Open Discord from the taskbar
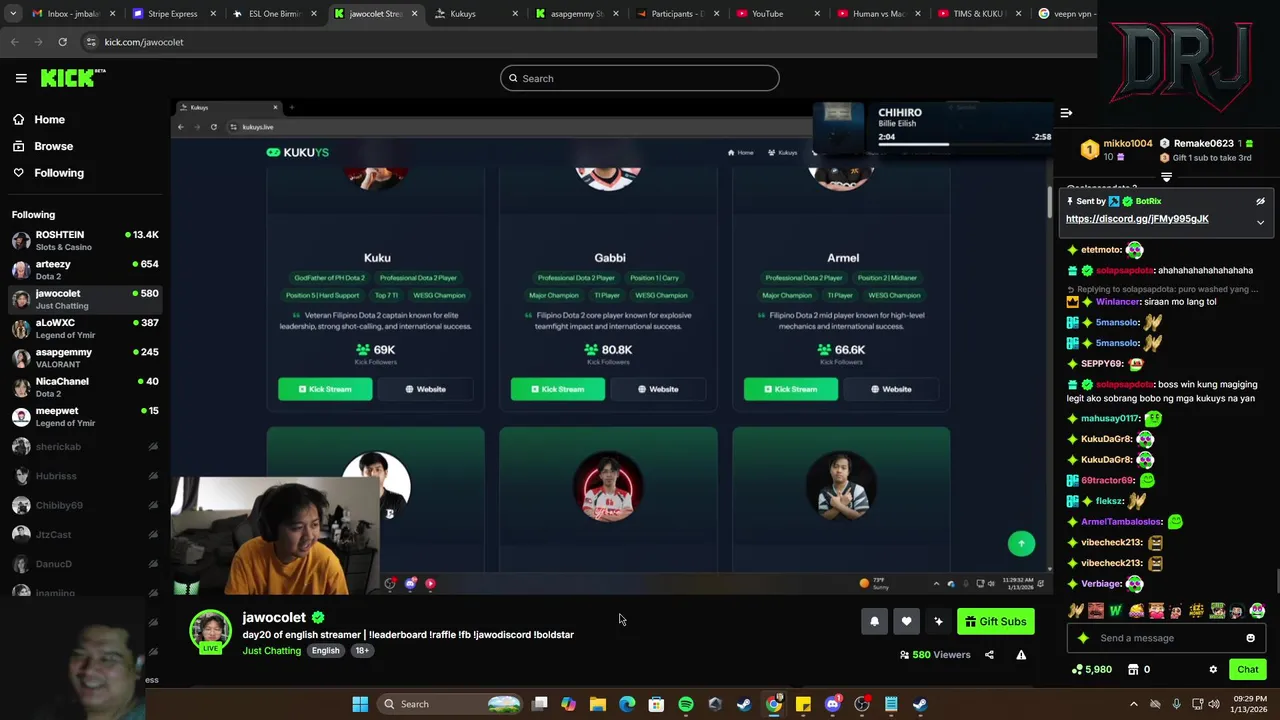The image size is (1280, 720). (x=832, y=704)
